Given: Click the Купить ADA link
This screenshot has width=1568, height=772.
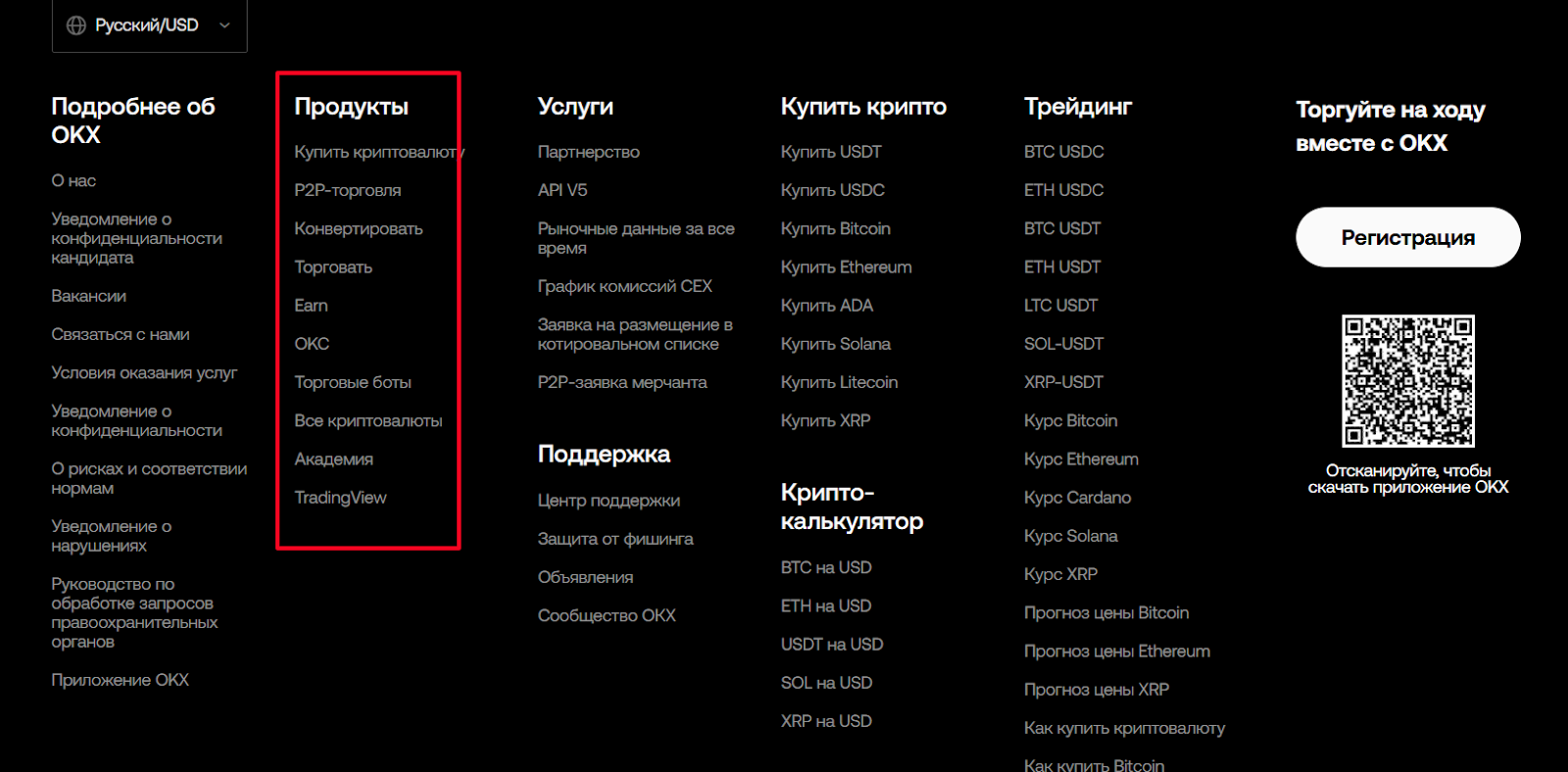Looking at the screenshot, I should pos(826,306).
